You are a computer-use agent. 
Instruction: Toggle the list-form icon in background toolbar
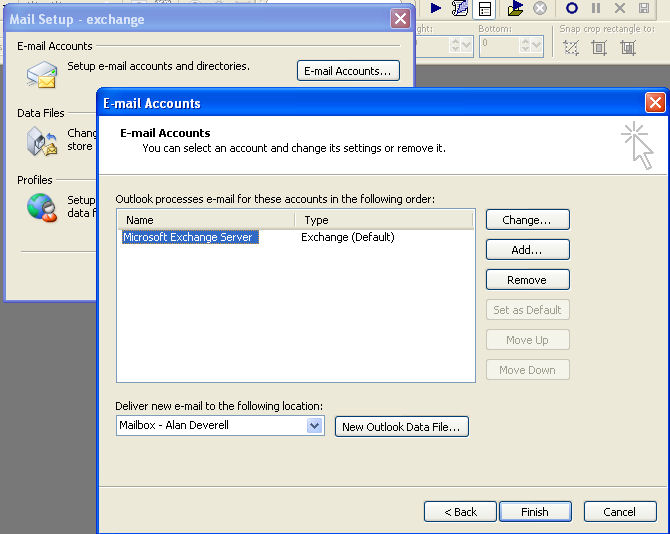[x=485, y=9]
